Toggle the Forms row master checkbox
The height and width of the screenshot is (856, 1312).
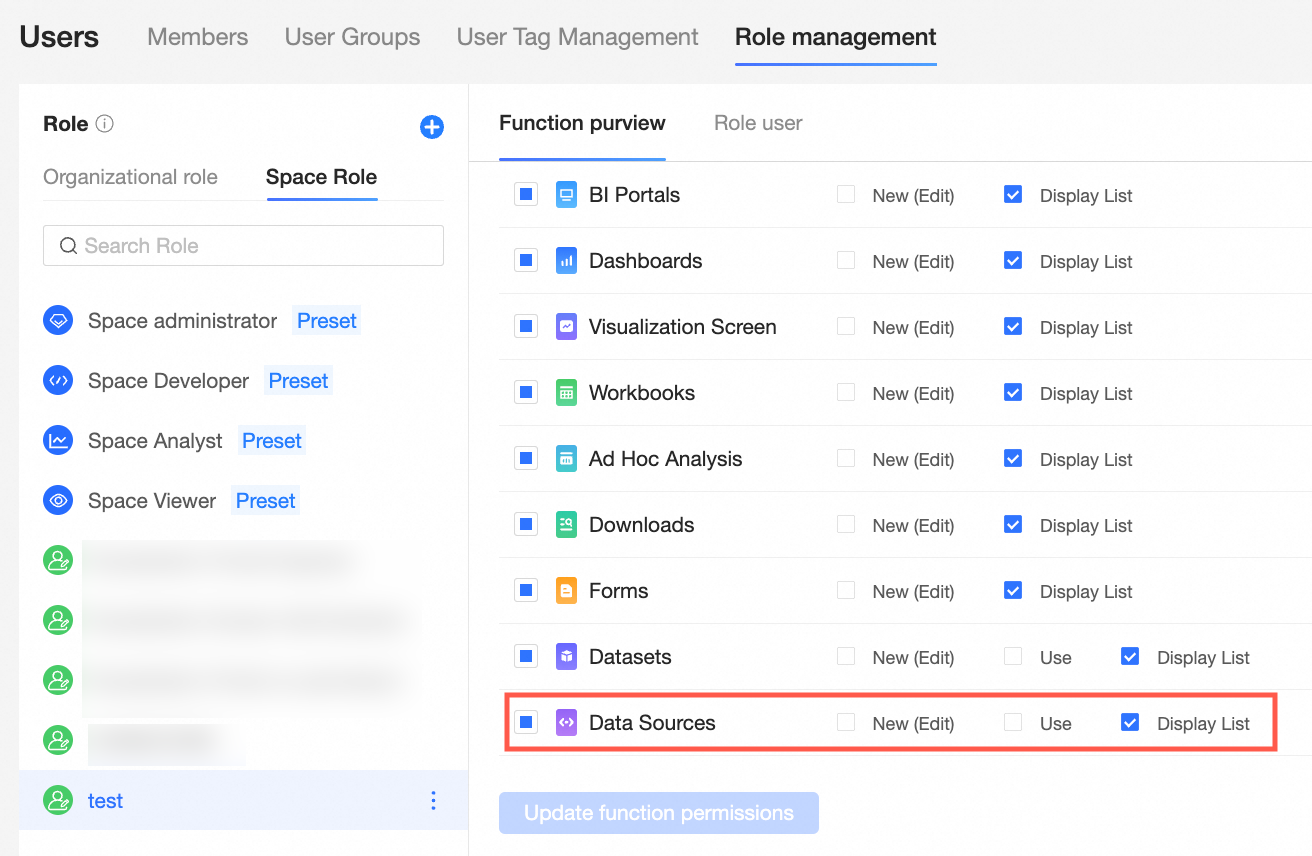click(526, 590)
